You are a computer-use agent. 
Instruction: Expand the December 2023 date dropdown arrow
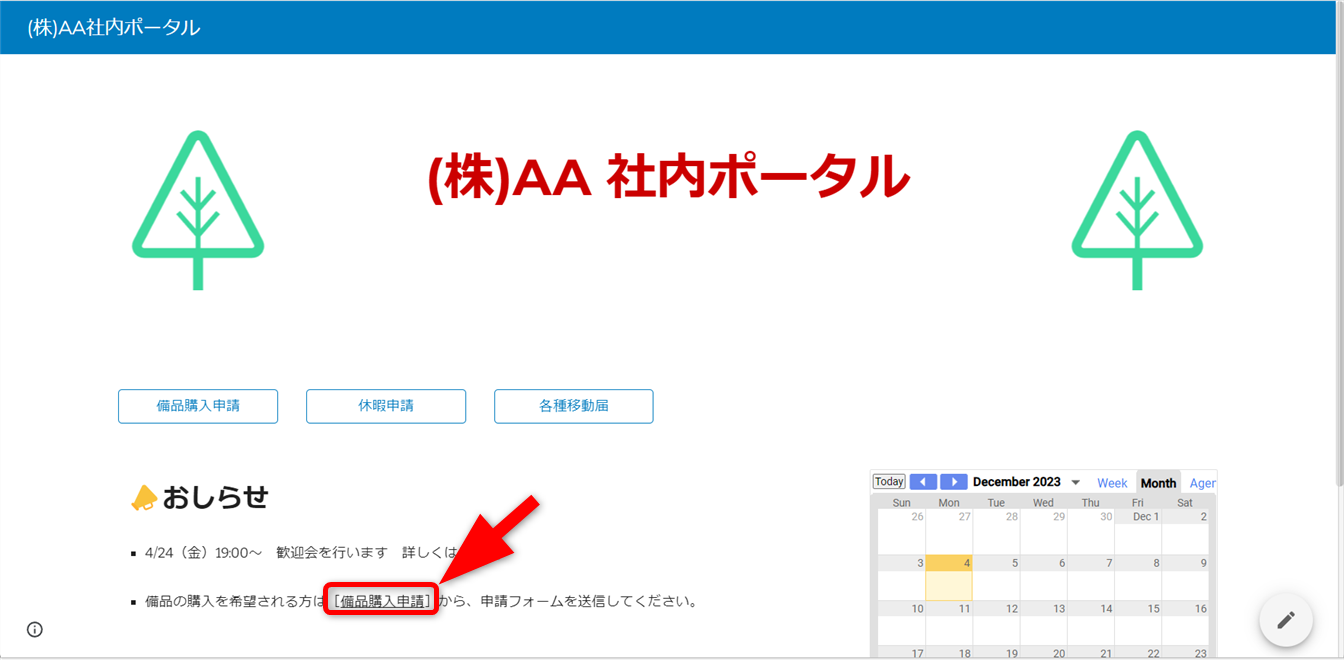pos(1076,483)
